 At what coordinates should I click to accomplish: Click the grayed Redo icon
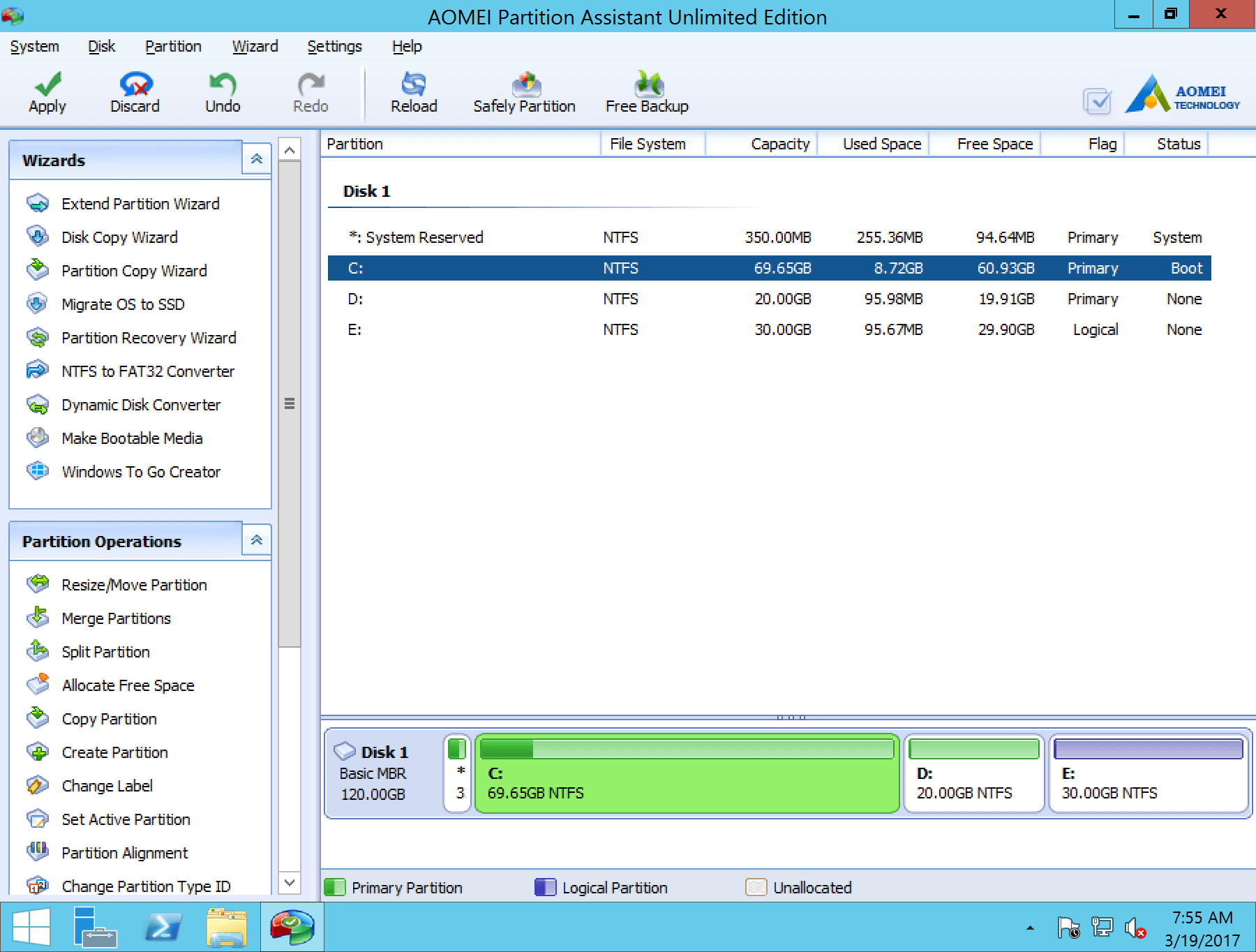[311, 84]
